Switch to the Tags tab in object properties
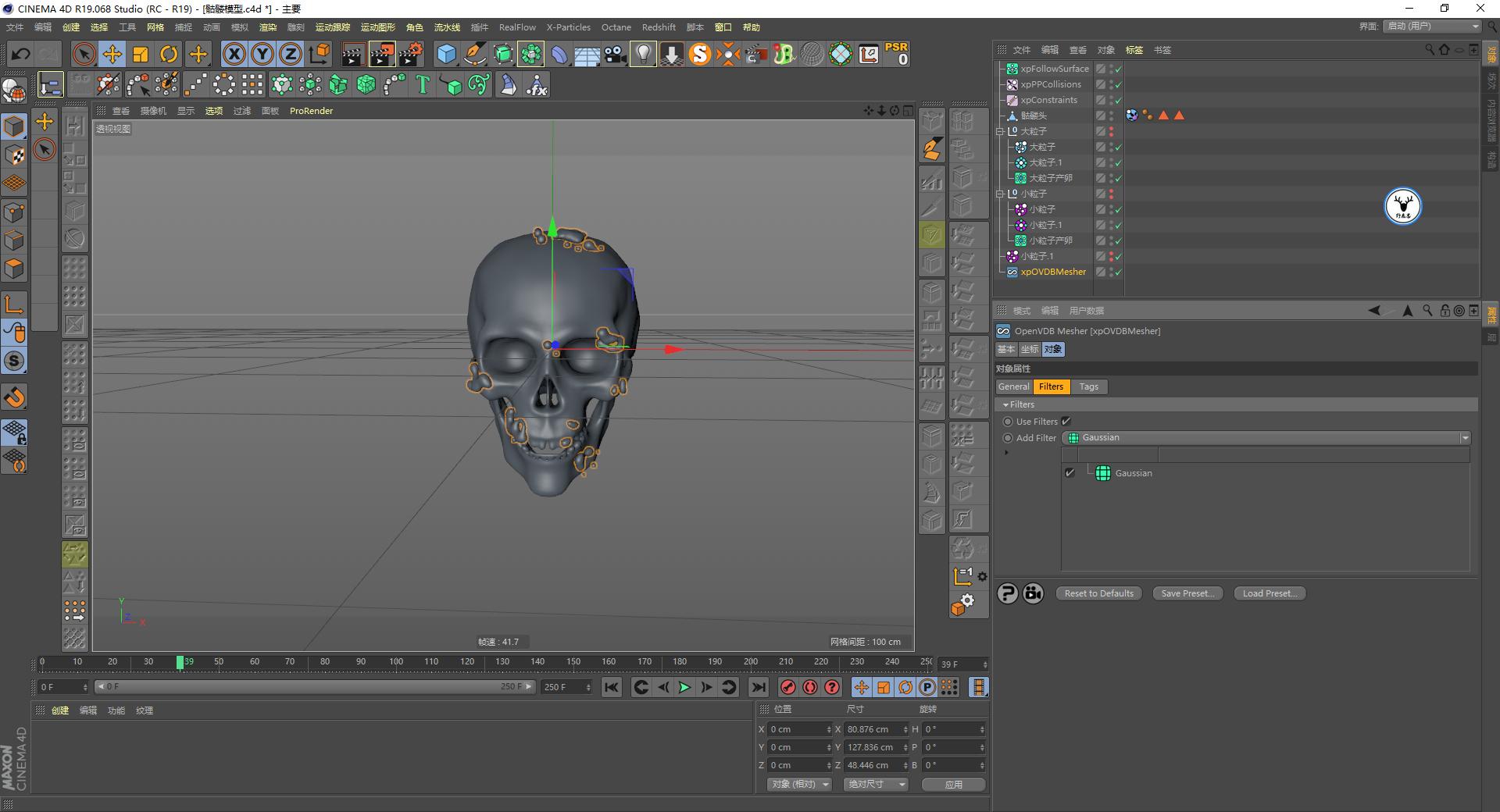1500x812 pixels. 1088,386
